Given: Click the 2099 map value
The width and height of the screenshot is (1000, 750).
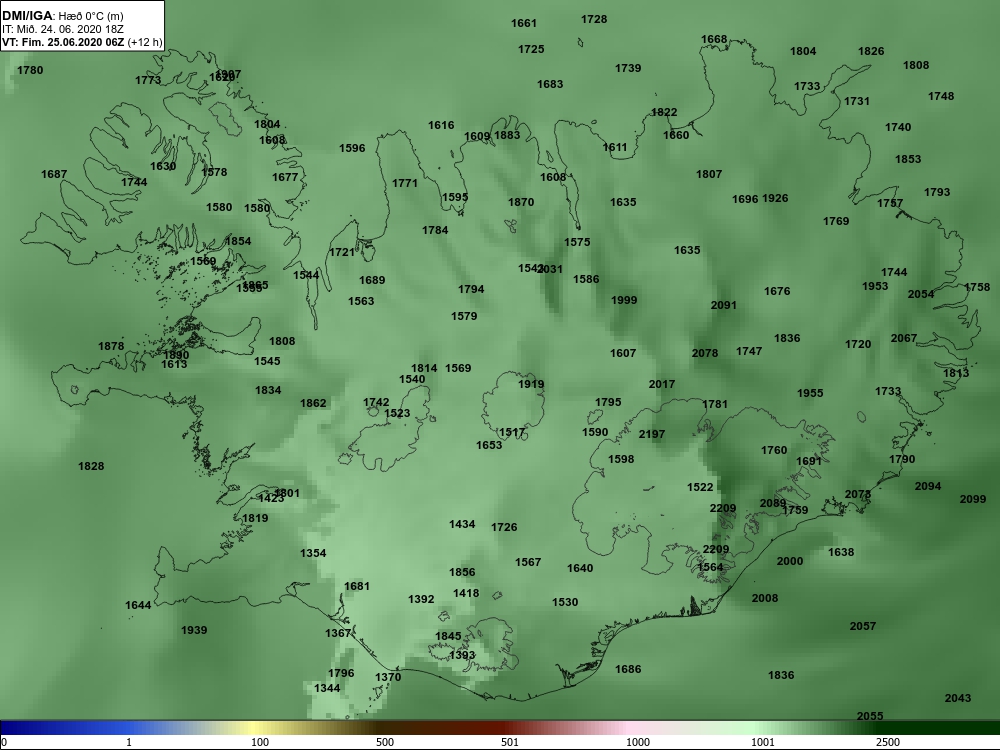Looking at the screenshot, I should click(x=973, y=499).
